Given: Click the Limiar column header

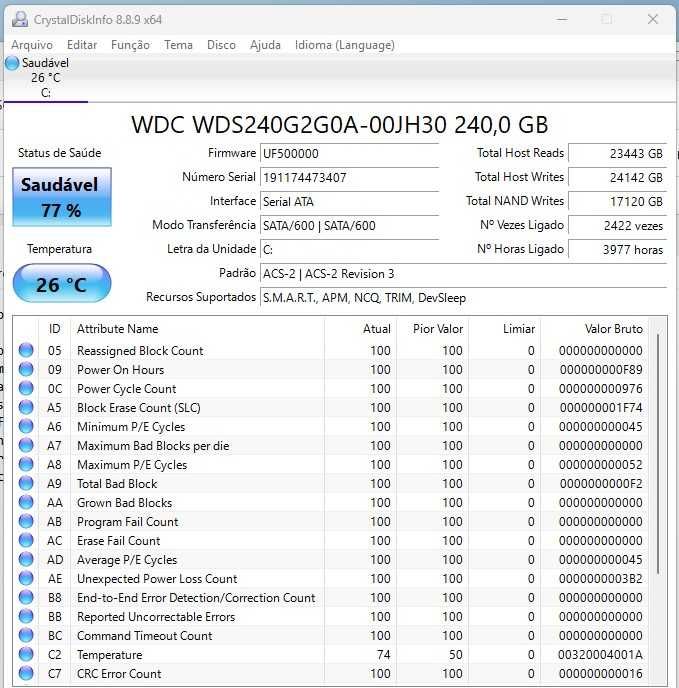Looking at the screenshot, I should coord(504,329).
